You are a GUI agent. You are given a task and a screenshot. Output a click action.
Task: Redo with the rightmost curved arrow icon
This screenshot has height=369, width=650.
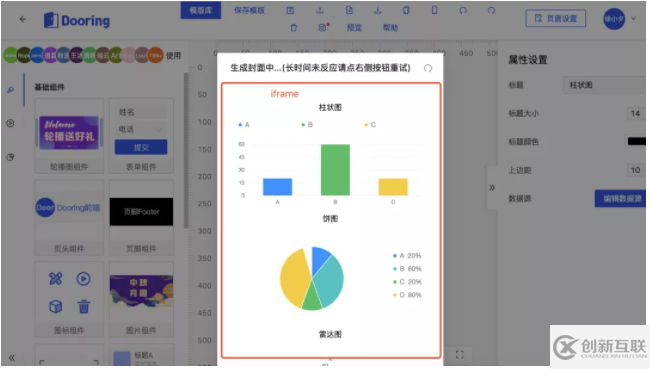491,10
